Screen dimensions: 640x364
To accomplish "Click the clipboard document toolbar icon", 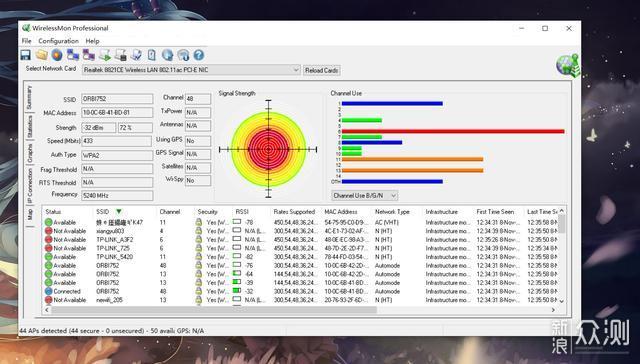I will tap(151, 55).
